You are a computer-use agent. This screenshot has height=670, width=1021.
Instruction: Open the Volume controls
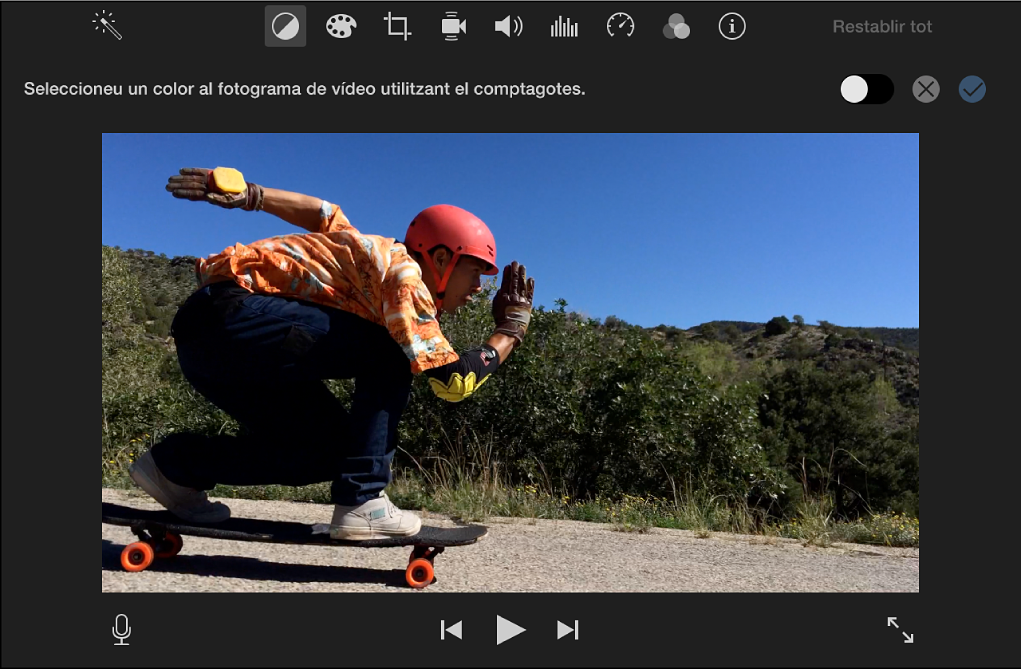pyautogui.click(x=508, y=26)
